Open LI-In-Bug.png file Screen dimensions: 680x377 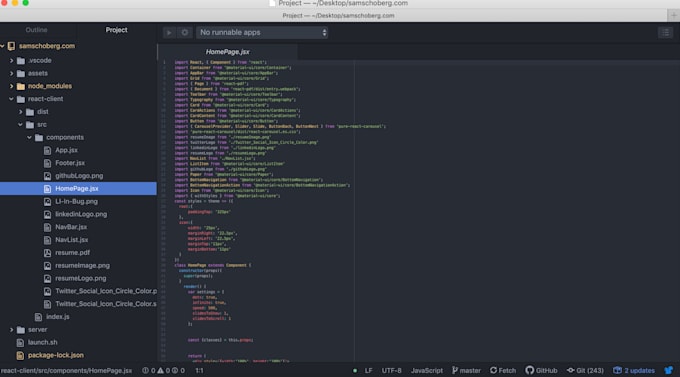click(x=76, y=201)
